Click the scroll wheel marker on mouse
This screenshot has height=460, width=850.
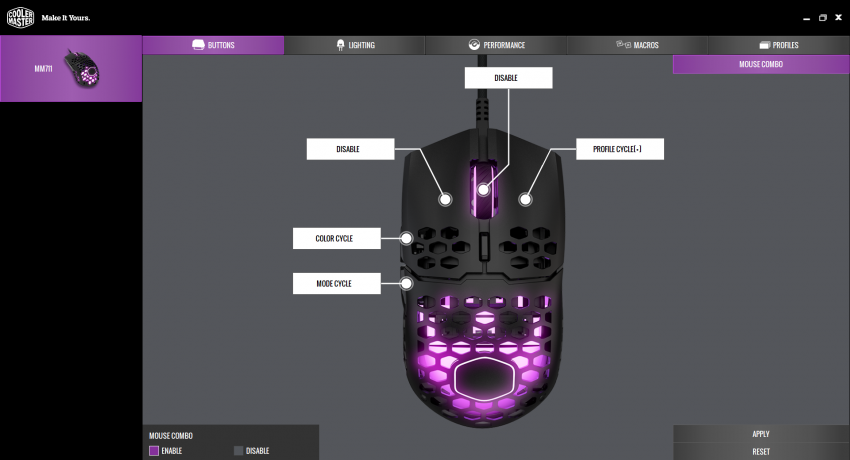click(483, 189)
